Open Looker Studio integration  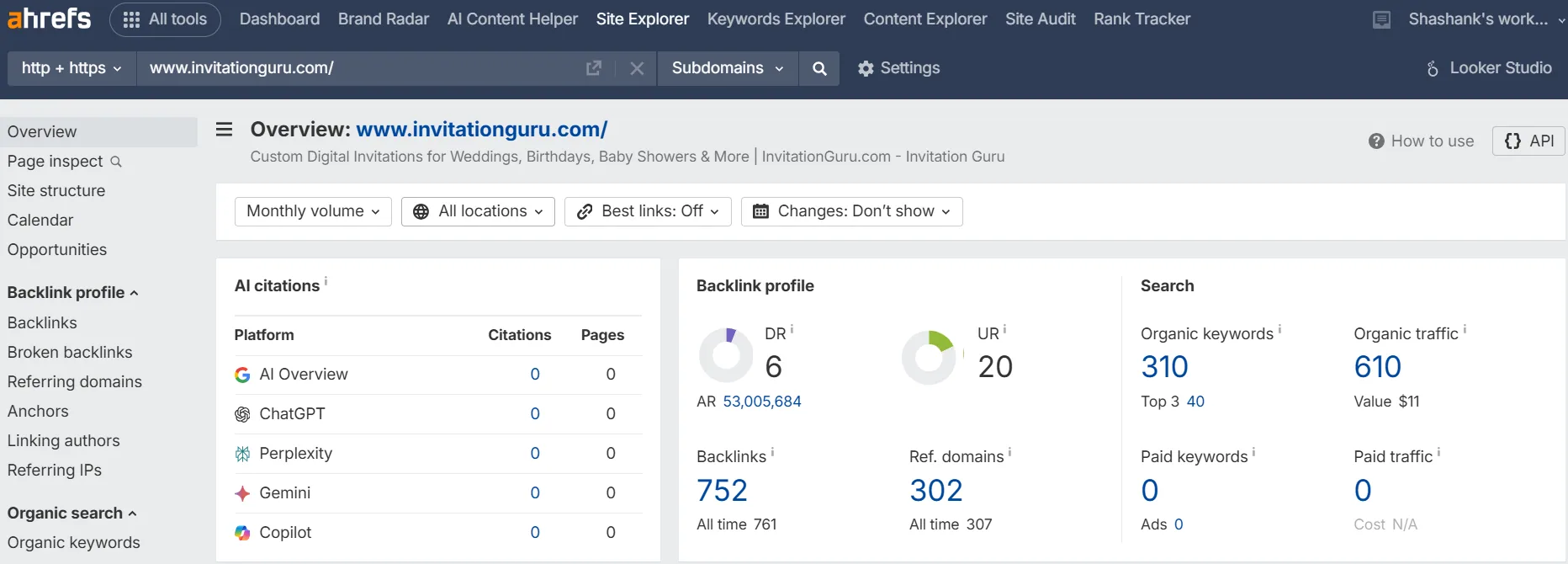click(x=1489, y=68)
